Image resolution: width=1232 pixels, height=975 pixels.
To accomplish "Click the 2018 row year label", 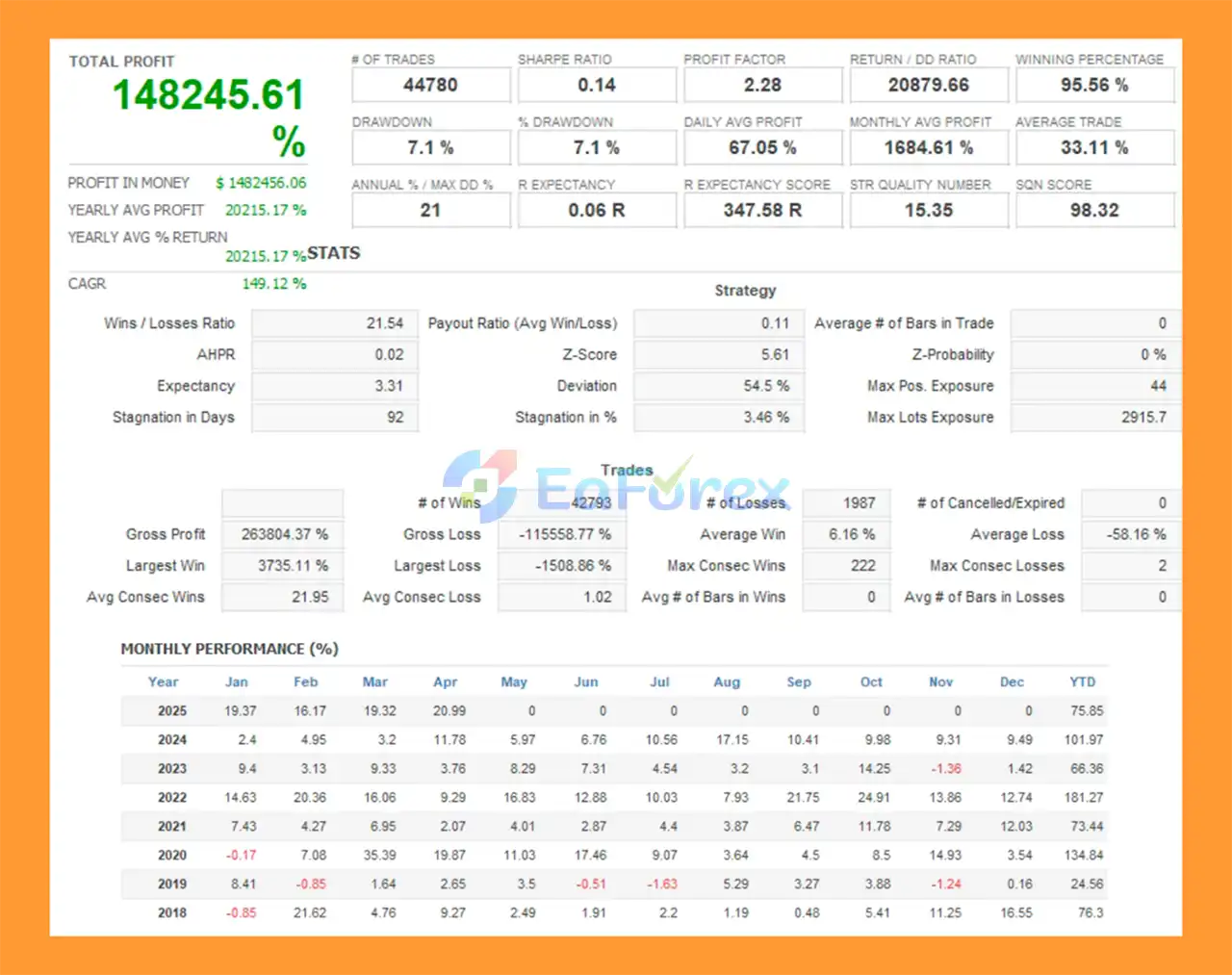I will (172, 912).
